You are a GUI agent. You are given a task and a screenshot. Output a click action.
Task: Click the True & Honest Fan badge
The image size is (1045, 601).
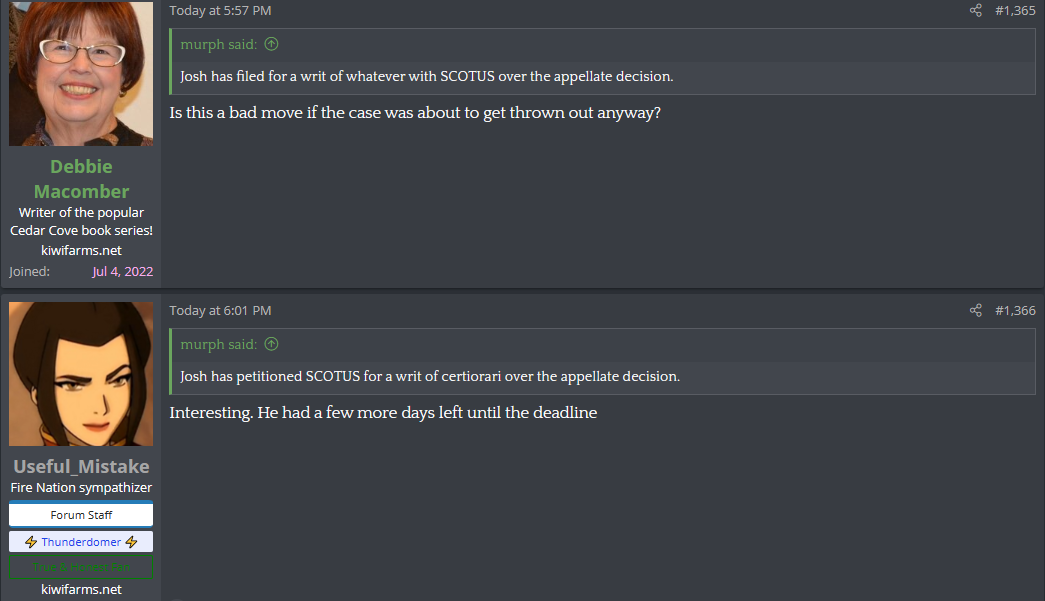pos(81,568)
